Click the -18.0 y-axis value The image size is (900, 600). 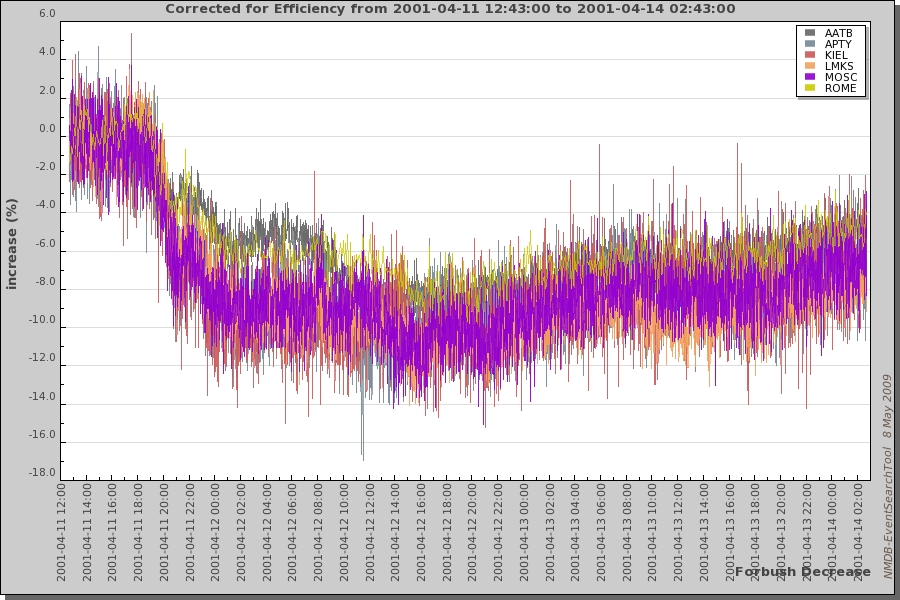tap(43, 473)
